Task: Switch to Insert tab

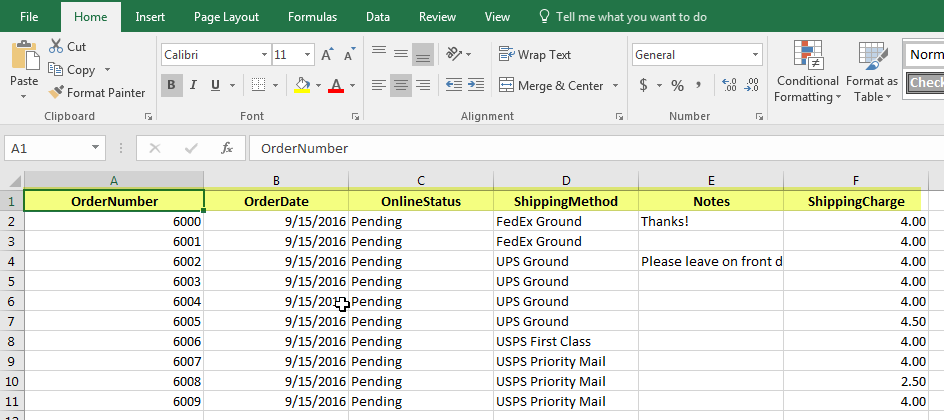Action: coord(150,17)
